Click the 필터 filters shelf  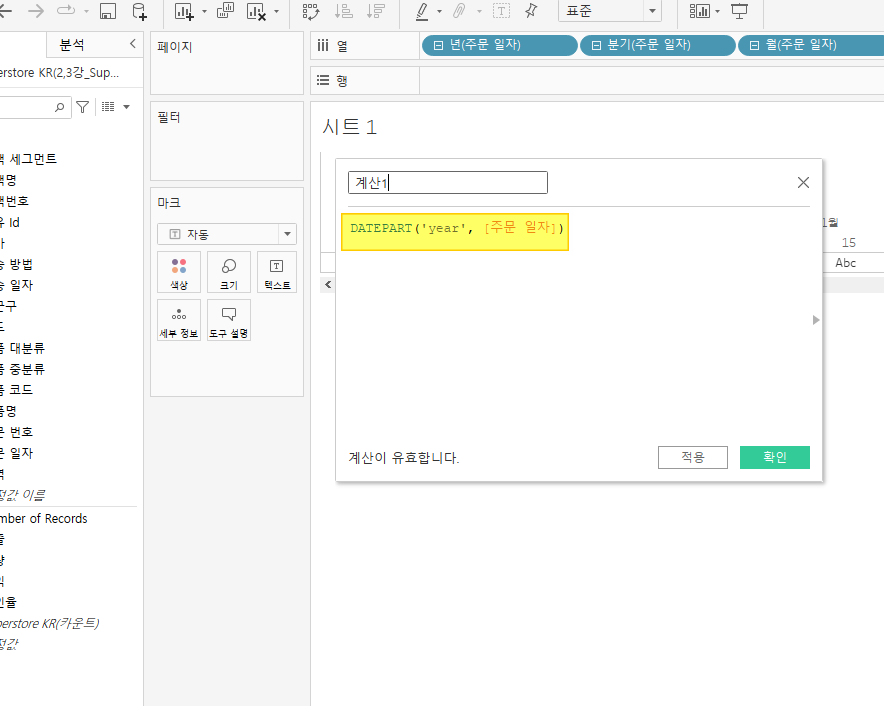[227, 141]
